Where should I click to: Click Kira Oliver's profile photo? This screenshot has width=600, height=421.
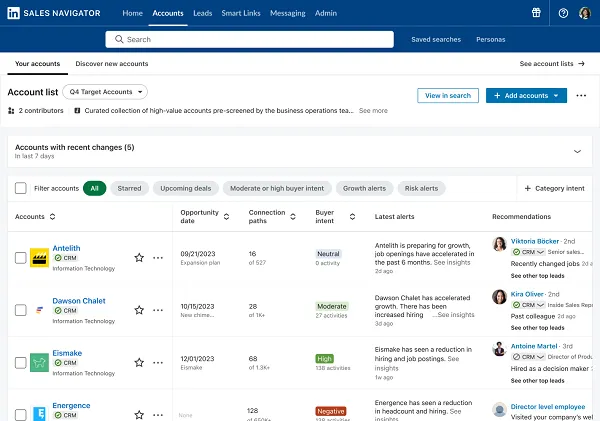coord(499,297)
